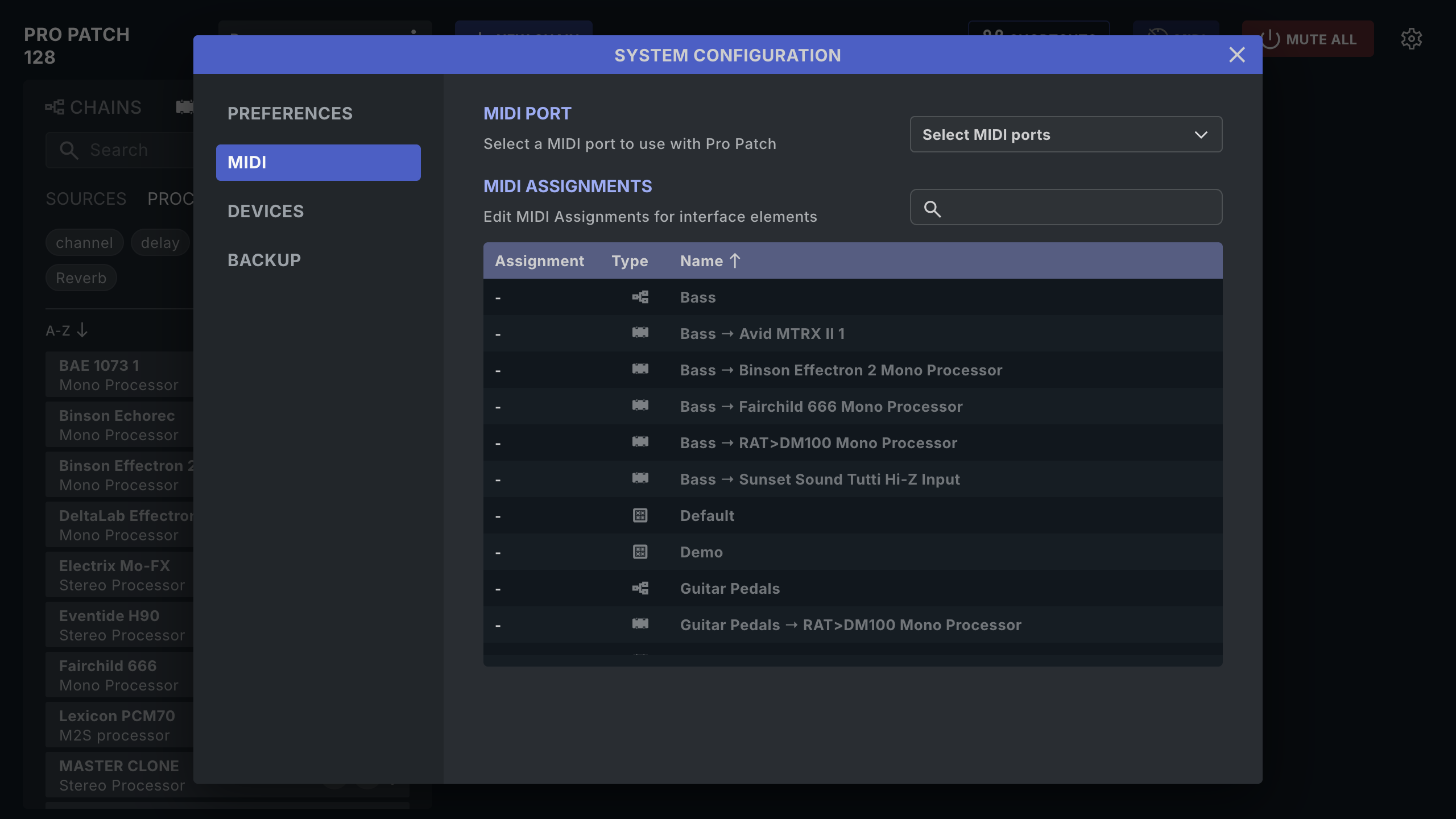The width and height of the screenshot is (1456, 819).
Task: Select the Demo assignment row
Action: pyautogui.click(x=853, y=552)
